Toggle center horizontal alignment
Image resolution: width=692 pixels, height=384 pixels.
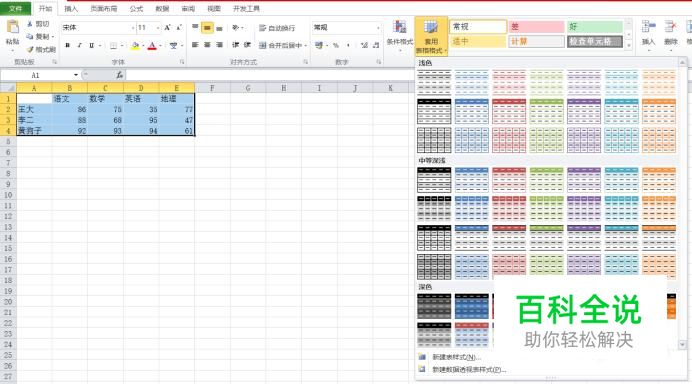(x=207, y=45)
